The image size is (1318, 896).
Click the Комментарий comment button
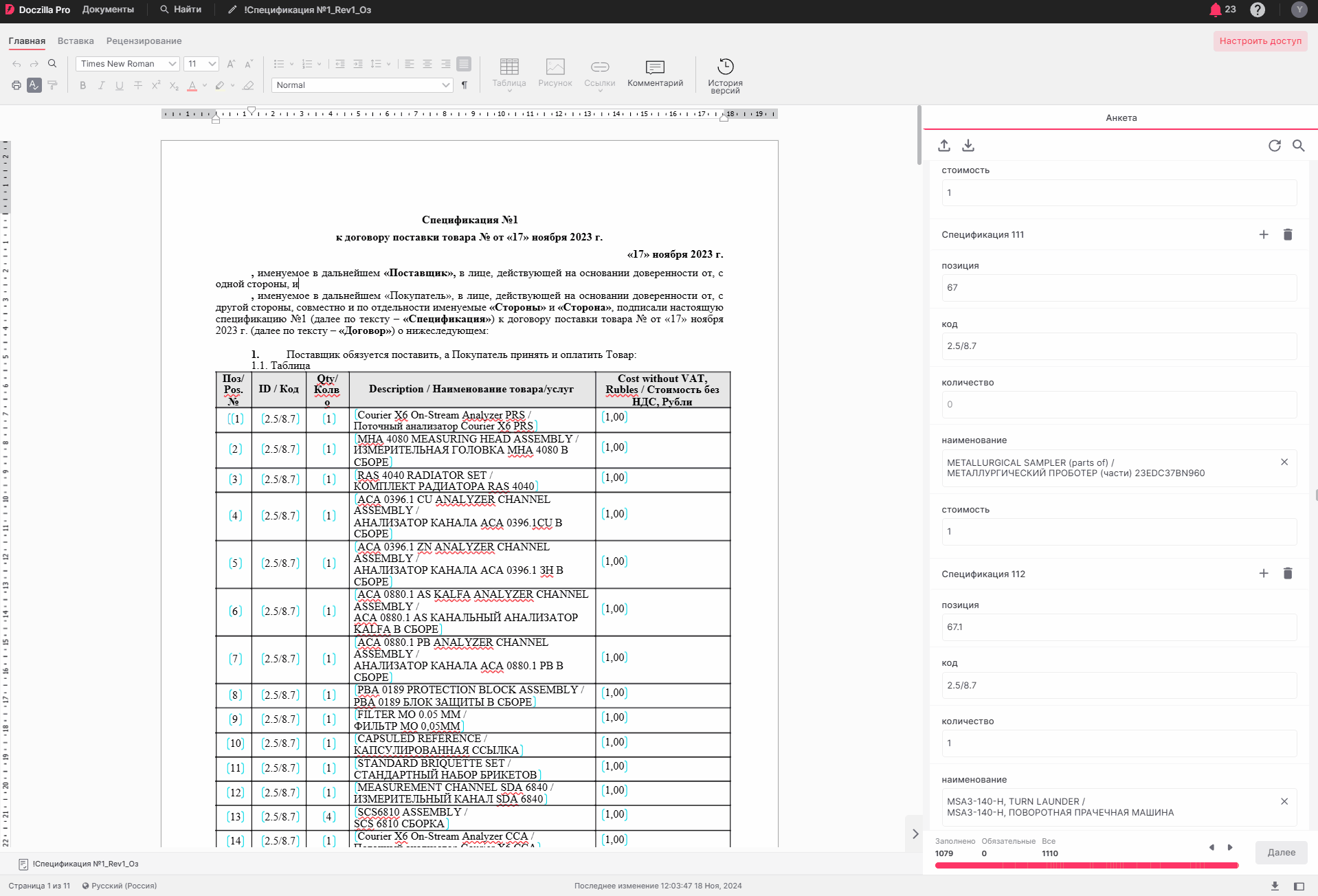click(x=656, y=73)
